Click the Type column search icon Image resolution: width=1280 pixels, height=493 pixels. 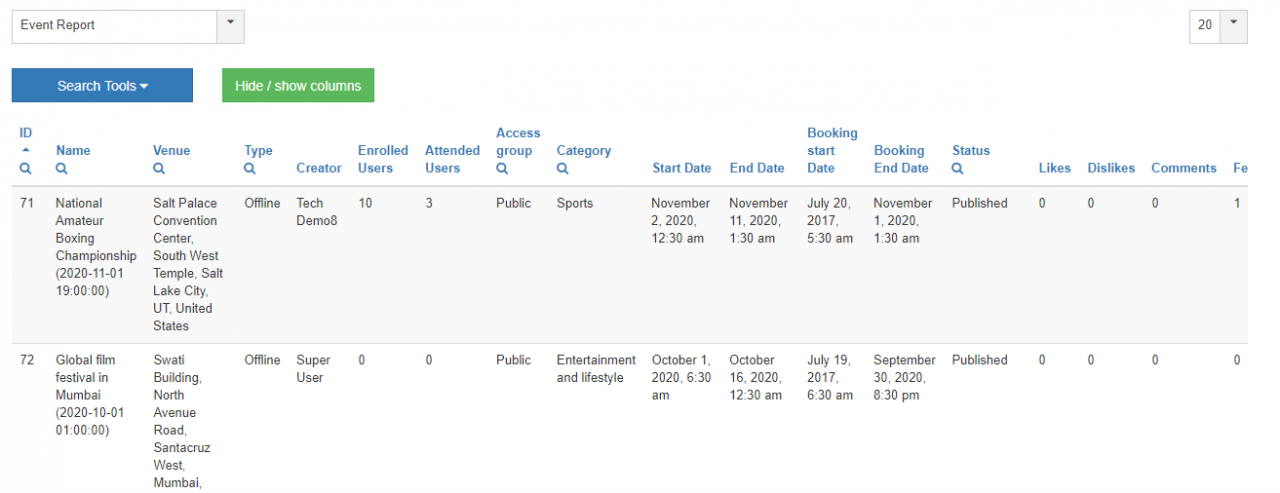point(250,169)
